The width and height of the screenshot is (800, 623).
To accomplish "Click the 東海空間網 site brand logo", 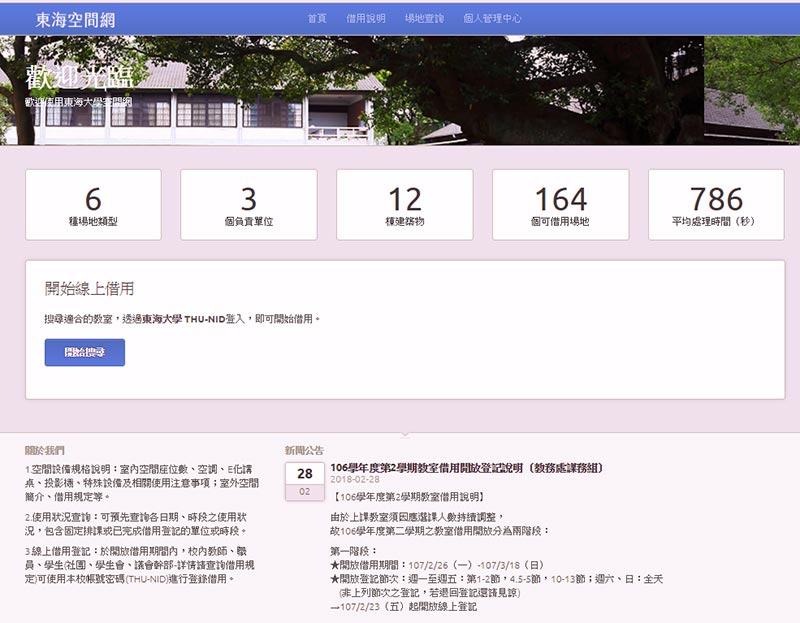I will pos(76,18).
